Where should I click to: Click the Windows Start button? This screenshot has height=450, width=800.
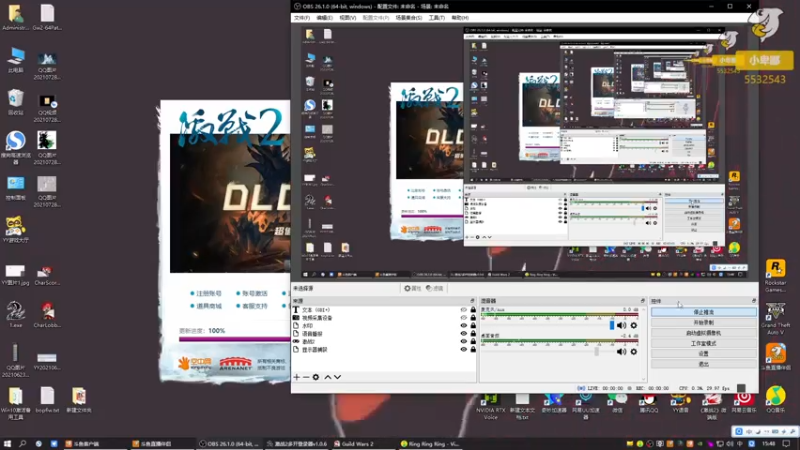[7, 444]
